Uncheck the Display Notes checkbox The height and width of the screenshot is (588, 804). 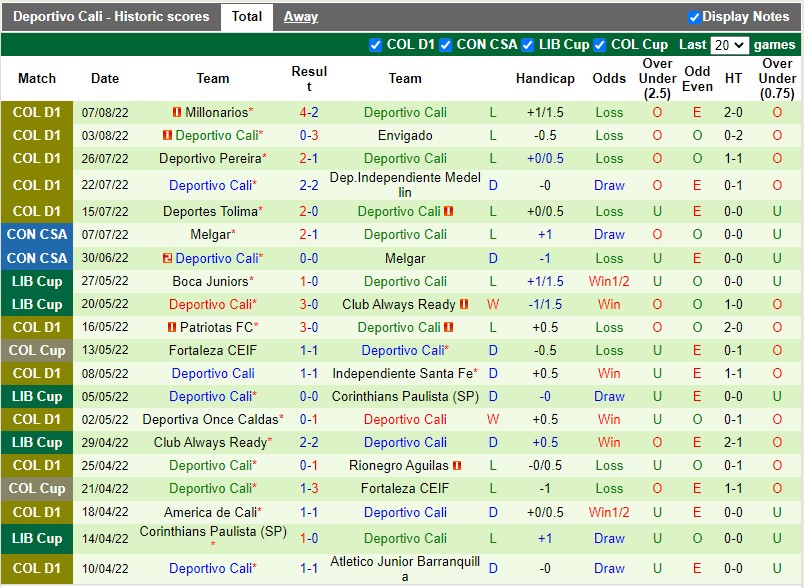click(x=694, y=17)
